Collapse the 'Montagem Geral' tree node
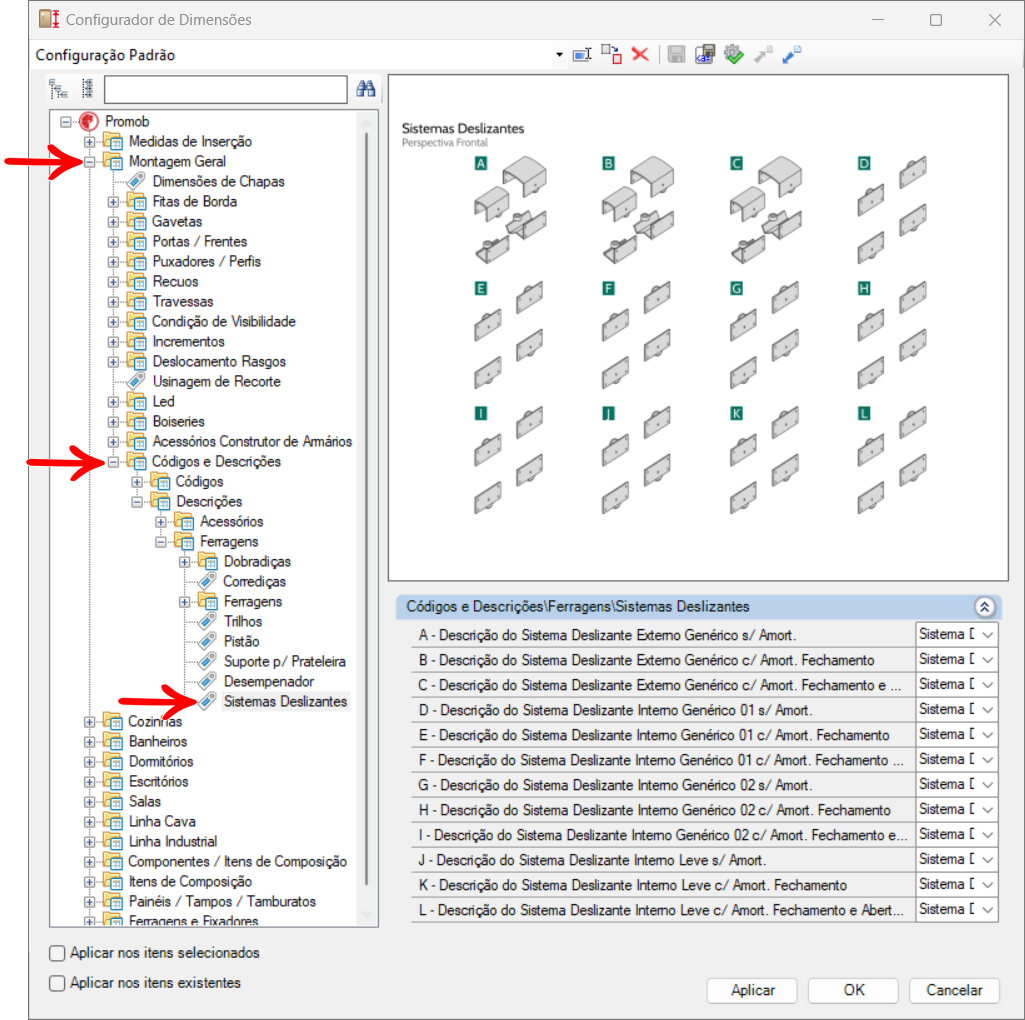 90,161
